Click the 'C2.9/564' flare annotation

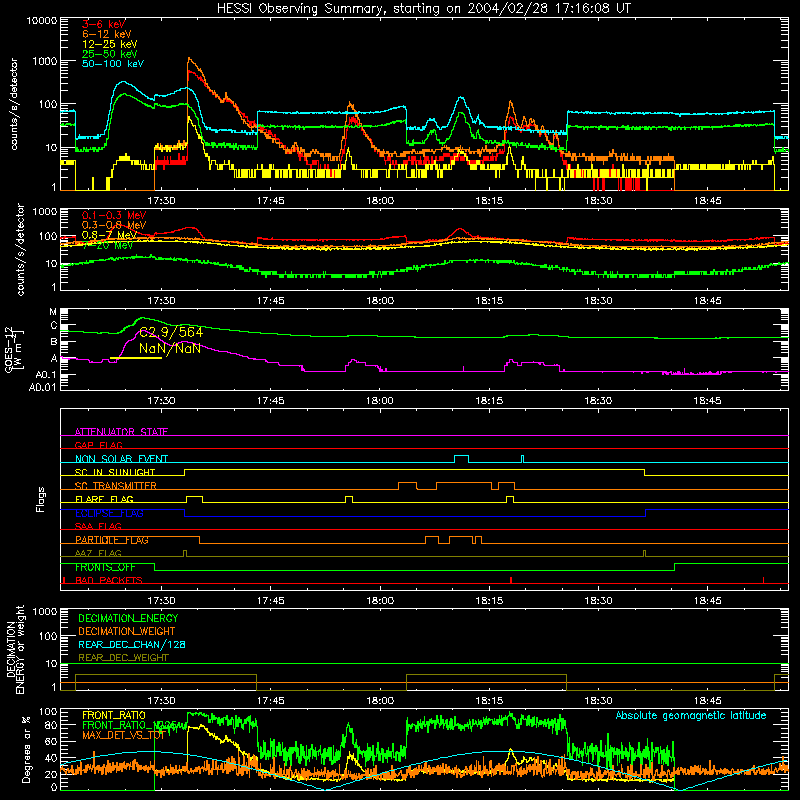170,333
